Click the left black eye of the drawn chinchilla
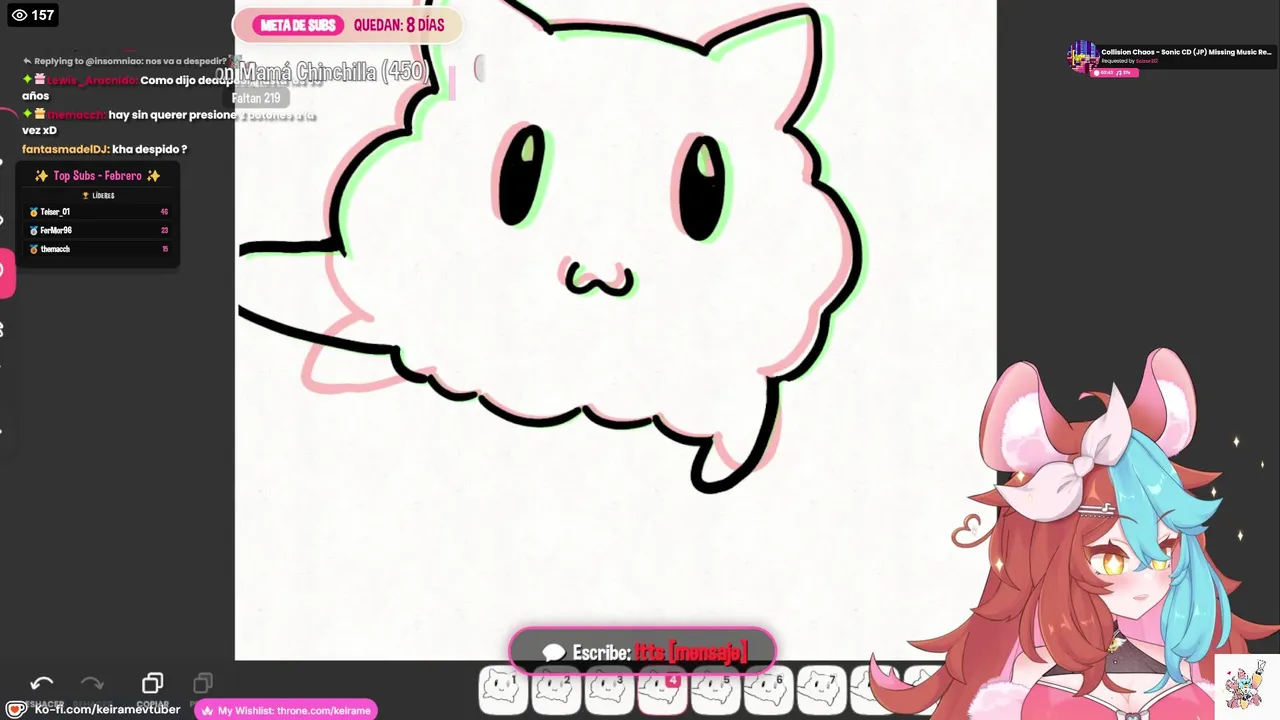1280x720 pixels. pos(521,176)
